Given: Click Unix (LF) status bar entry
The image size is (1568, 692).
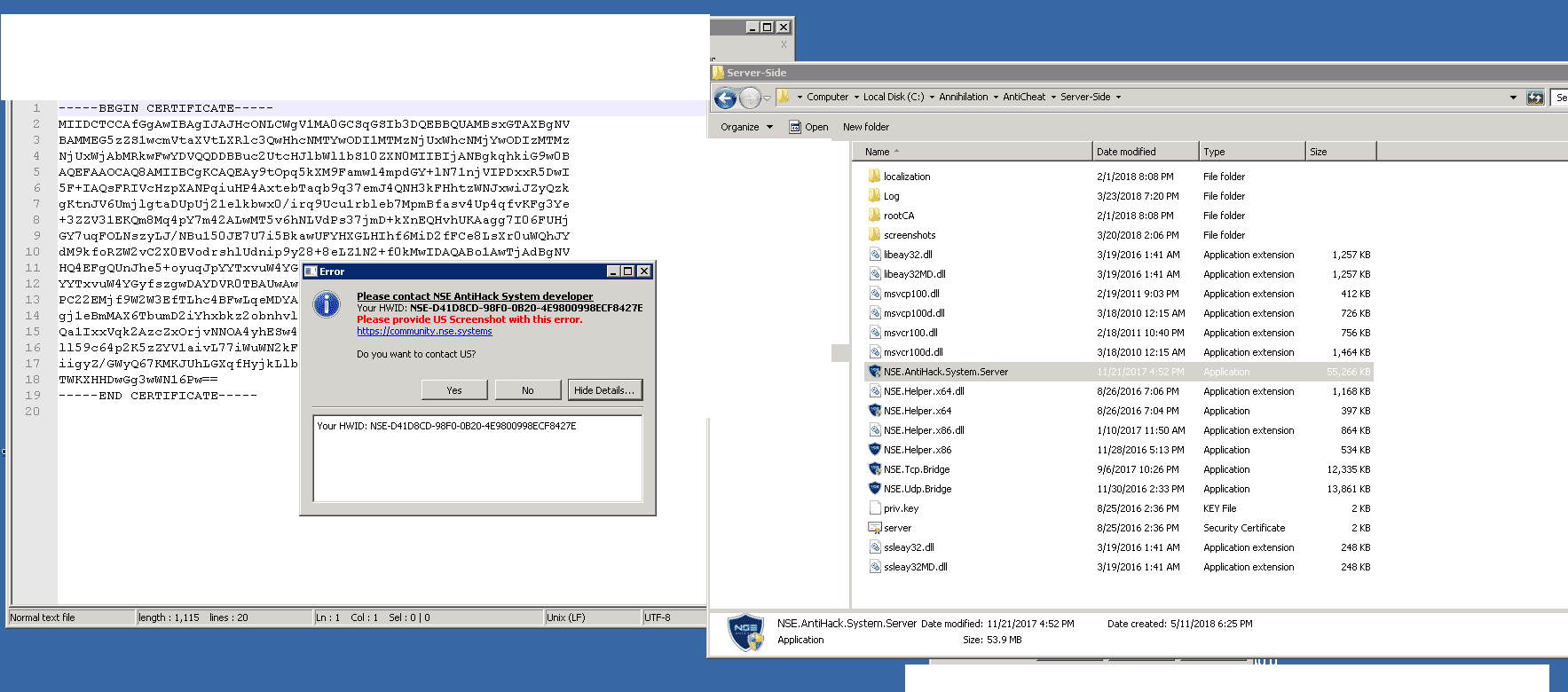Looking at the screenshot, I should [x=566, y=617].
